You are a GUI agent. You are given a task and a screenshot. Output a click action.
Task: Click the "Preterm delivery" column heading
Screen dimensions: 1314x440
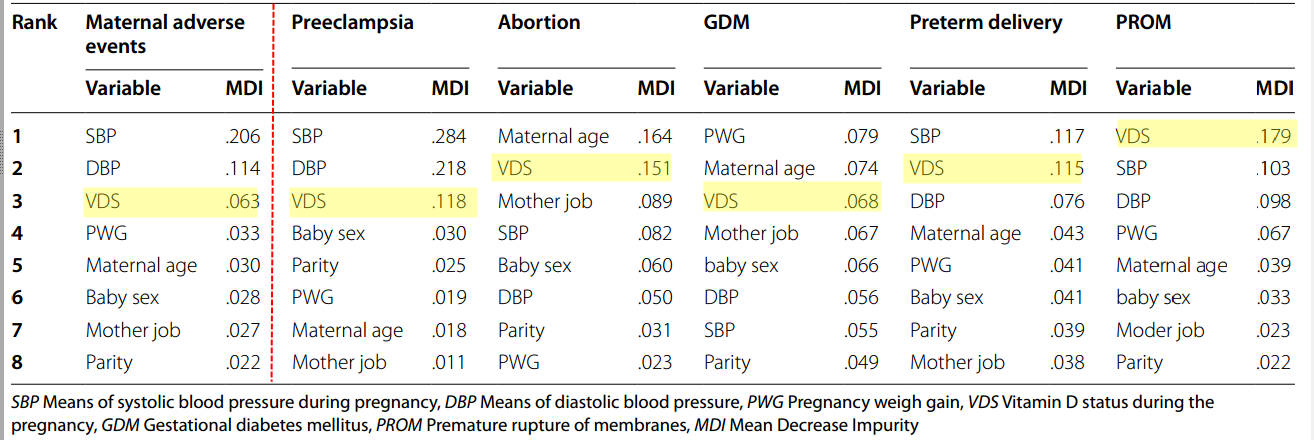pyautogui.click(x=984, y=23)
